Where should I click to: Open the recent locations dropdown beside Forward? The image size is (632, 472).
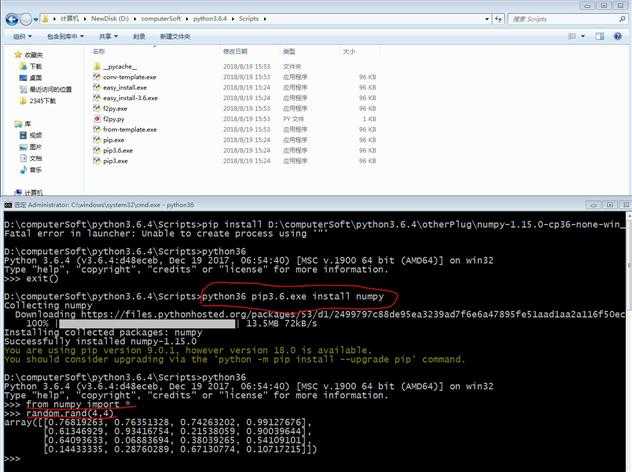tap(35, 19)
